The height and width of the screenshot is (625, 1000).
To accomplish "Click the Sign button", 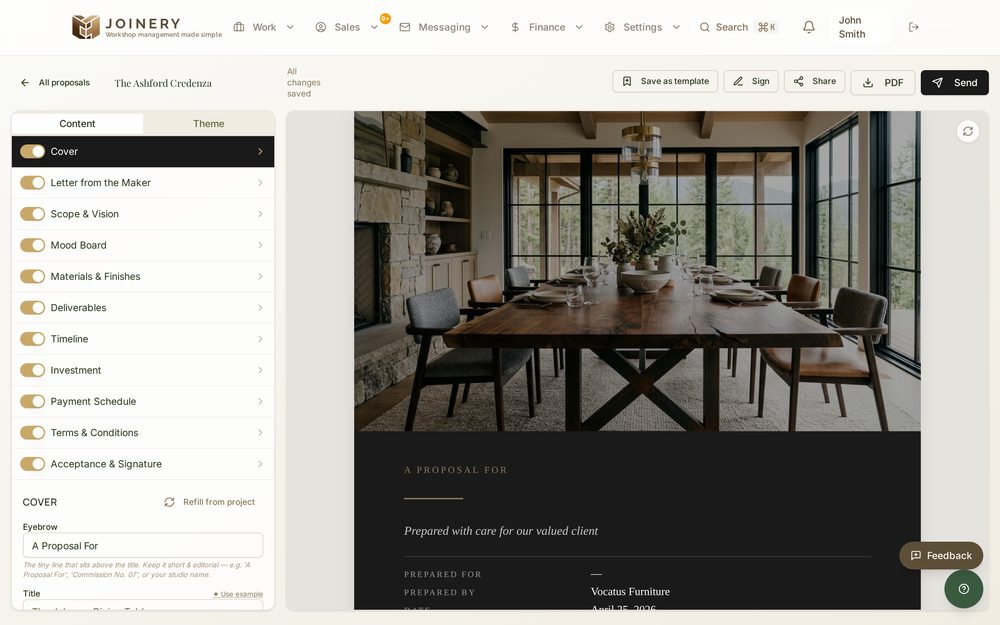I will tap(751, 81).
